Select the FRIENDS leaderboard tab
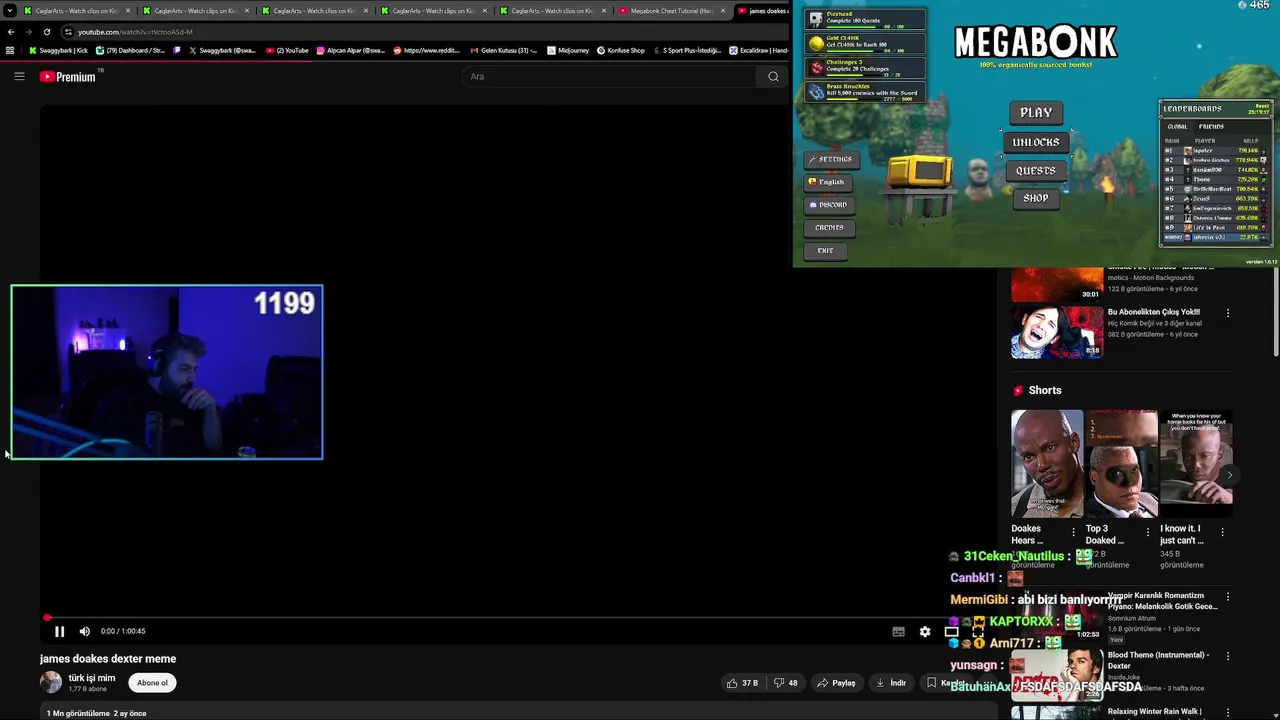The width and height of the screenshot is (1280, 720). click(1211, 126)
